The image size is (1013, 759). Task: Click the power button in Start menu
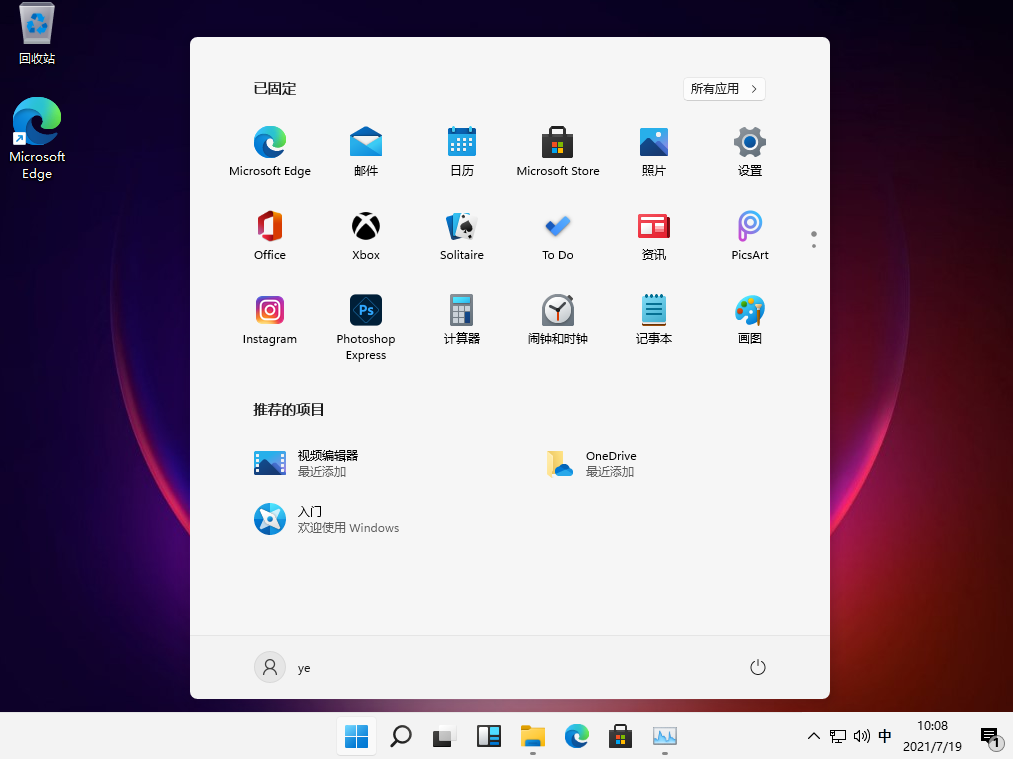(758, 667)
